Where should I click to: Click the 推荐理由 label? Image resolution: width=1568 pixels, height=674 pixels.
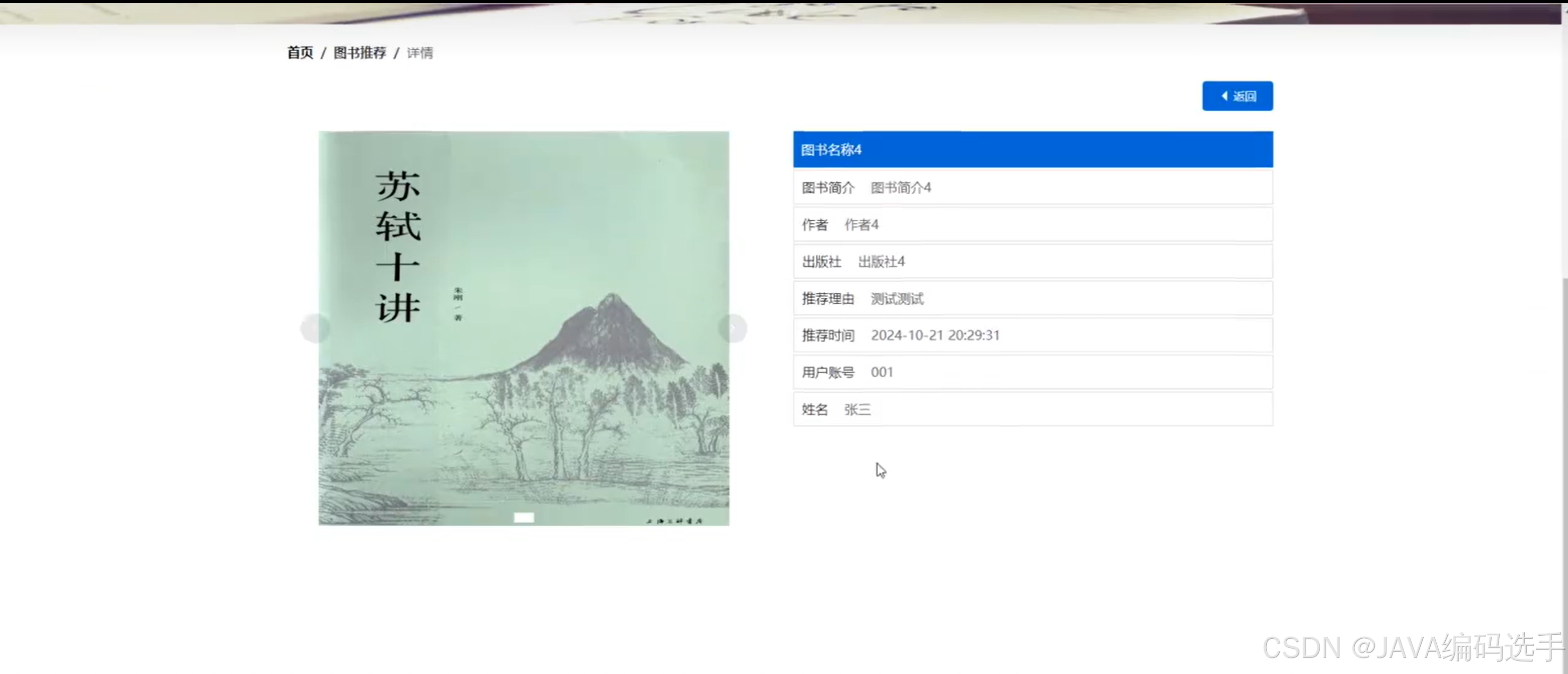828,299
